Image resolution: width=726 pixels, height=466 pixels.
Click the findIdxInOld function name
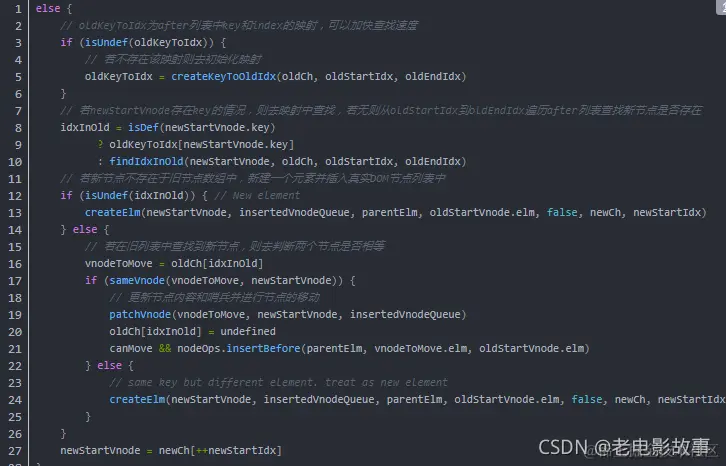[146, 161]
